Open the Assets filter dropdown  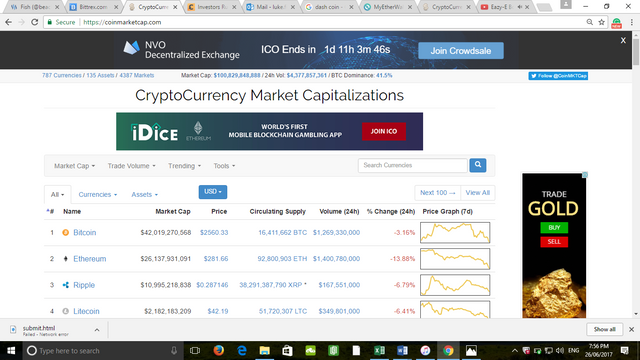[x=144, y=195]
